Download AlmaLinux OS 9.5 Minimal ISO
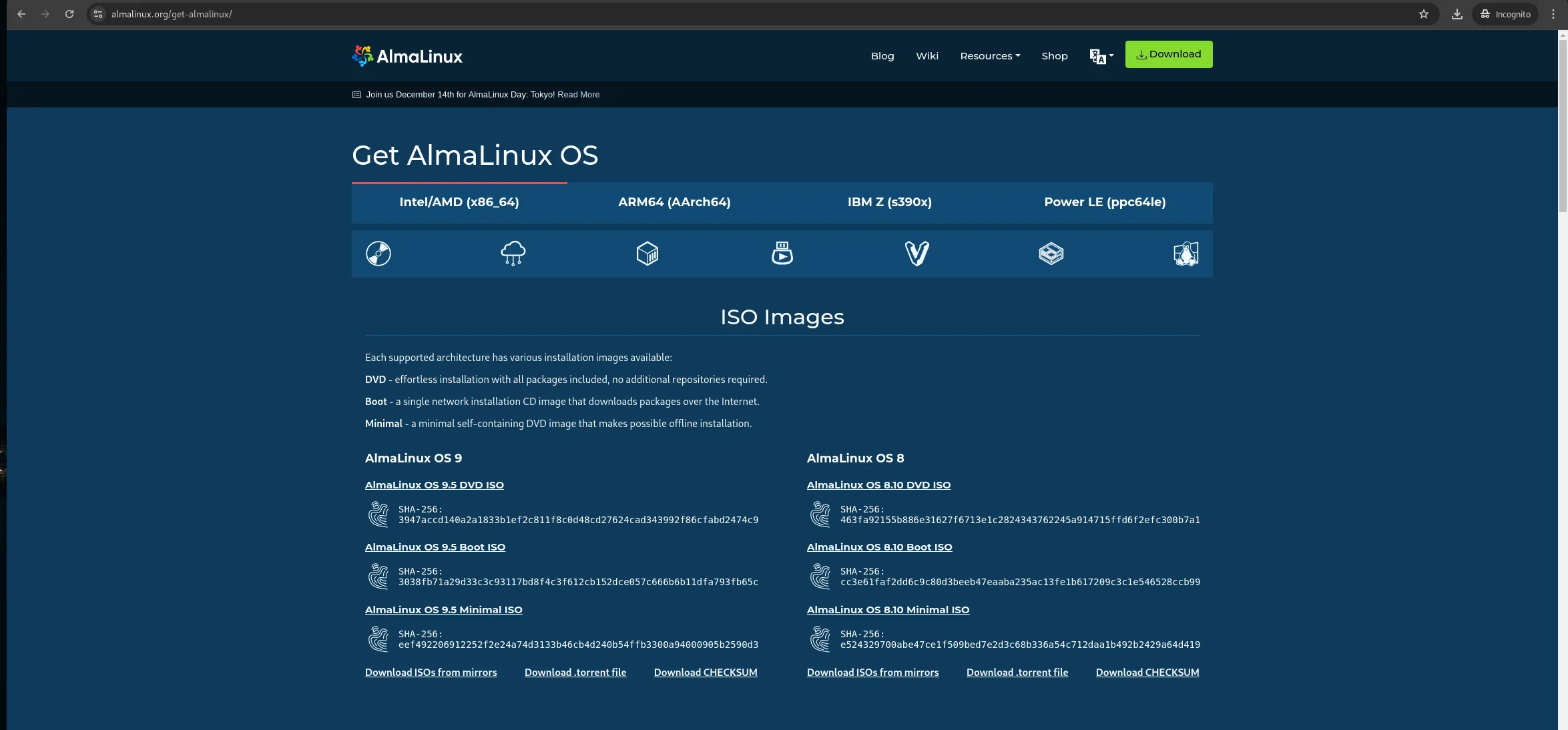 (444, 610)
